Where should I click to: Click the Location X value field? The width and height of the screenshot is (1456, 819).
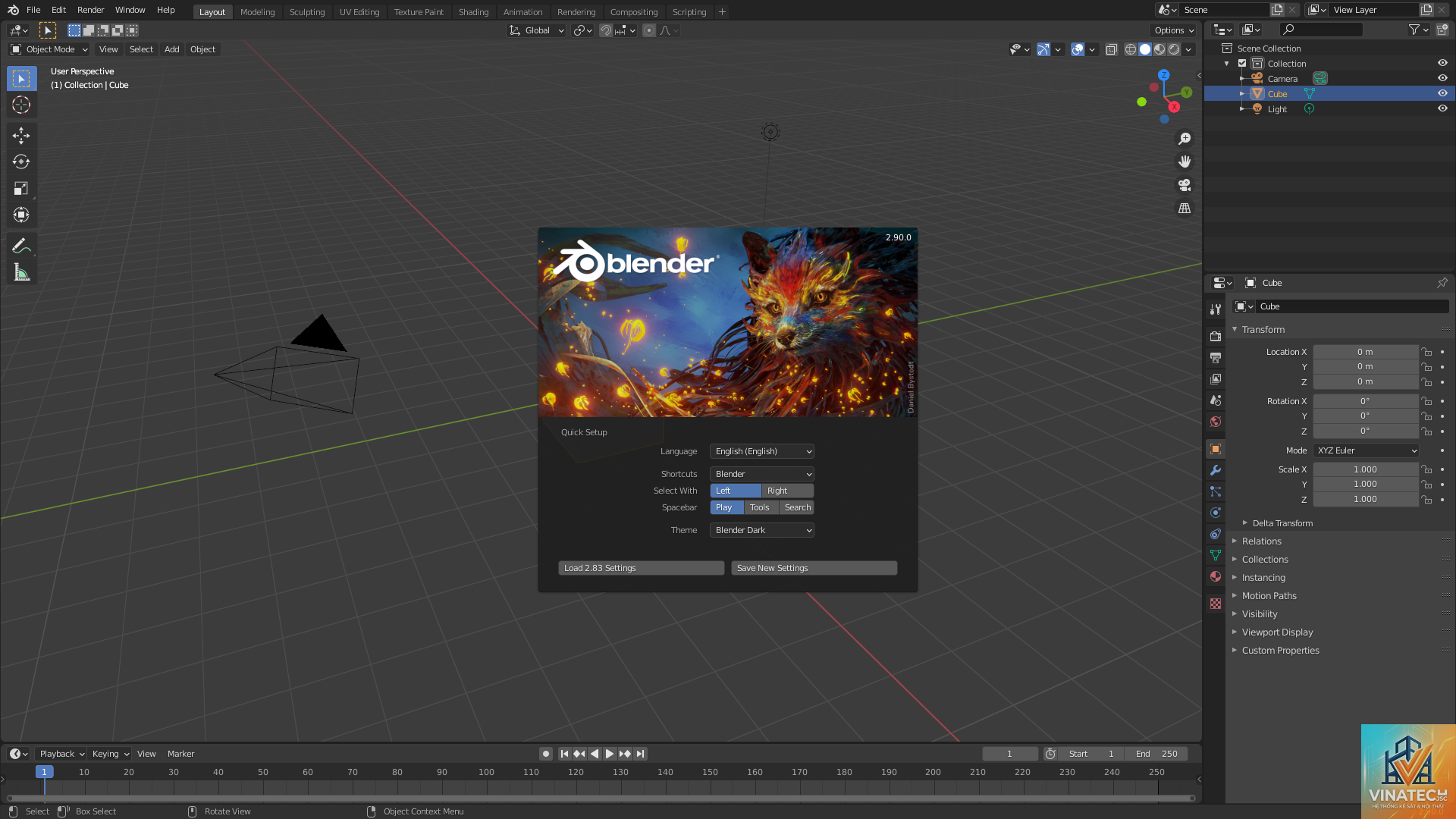click(x=1365, y=352)
